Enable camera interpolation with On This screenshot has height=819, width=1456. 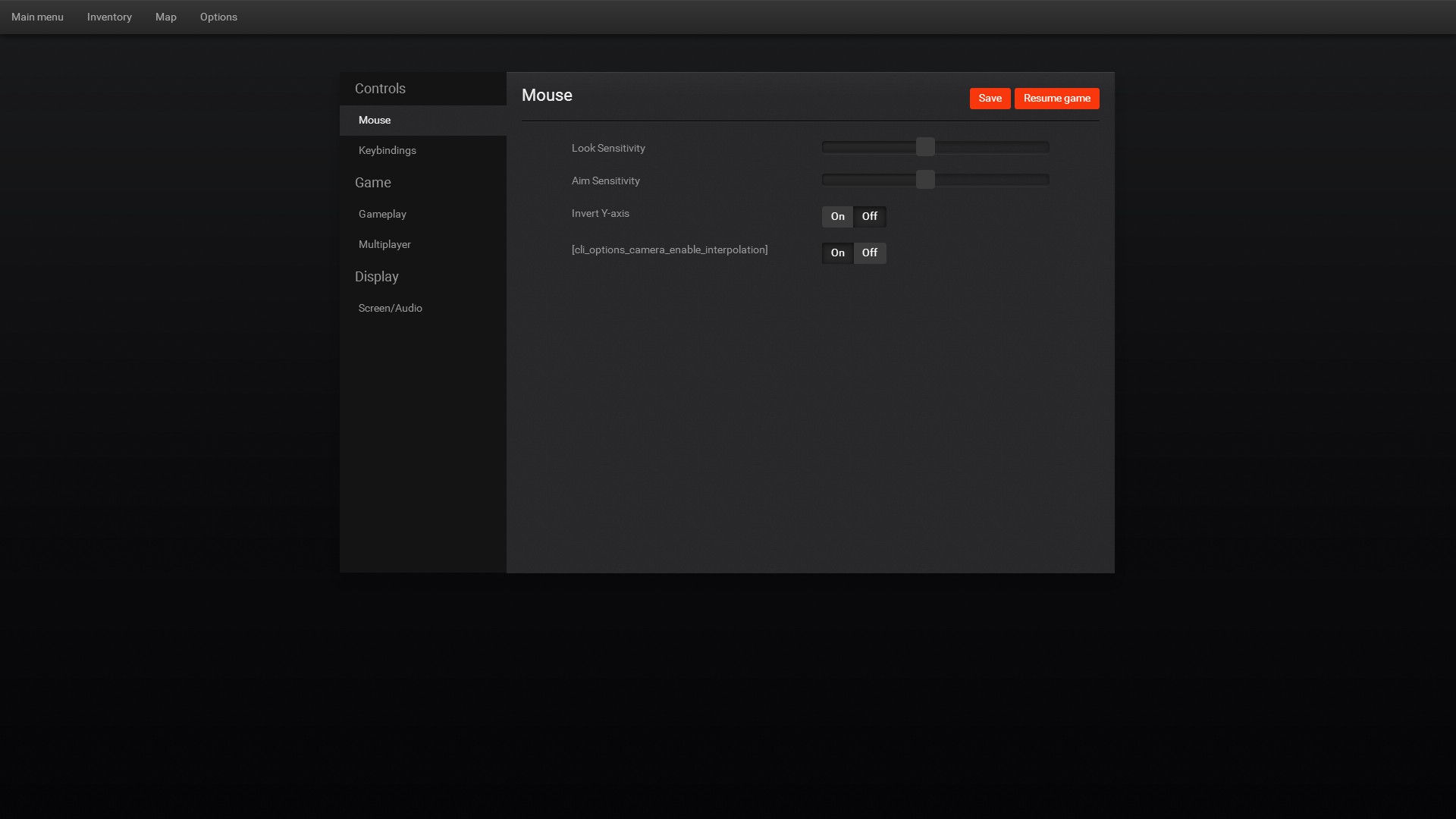[x=837, y=253]
